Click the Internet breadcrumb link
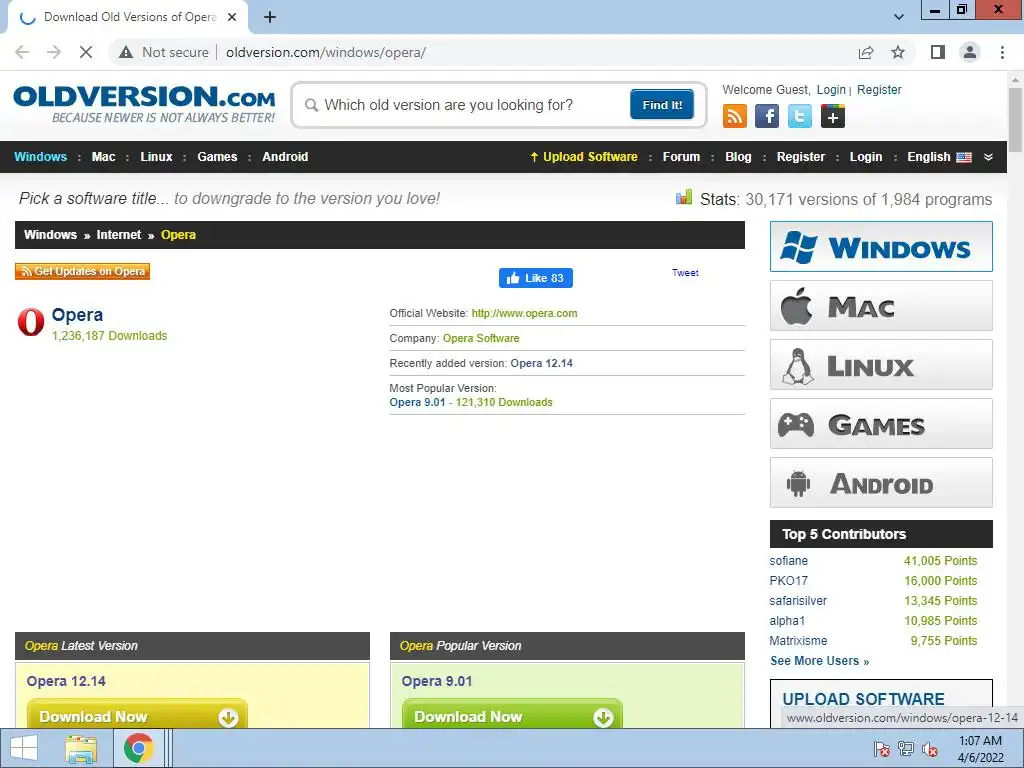Image resolution: width=1024 pixels, height=768 pixels. 119,234
